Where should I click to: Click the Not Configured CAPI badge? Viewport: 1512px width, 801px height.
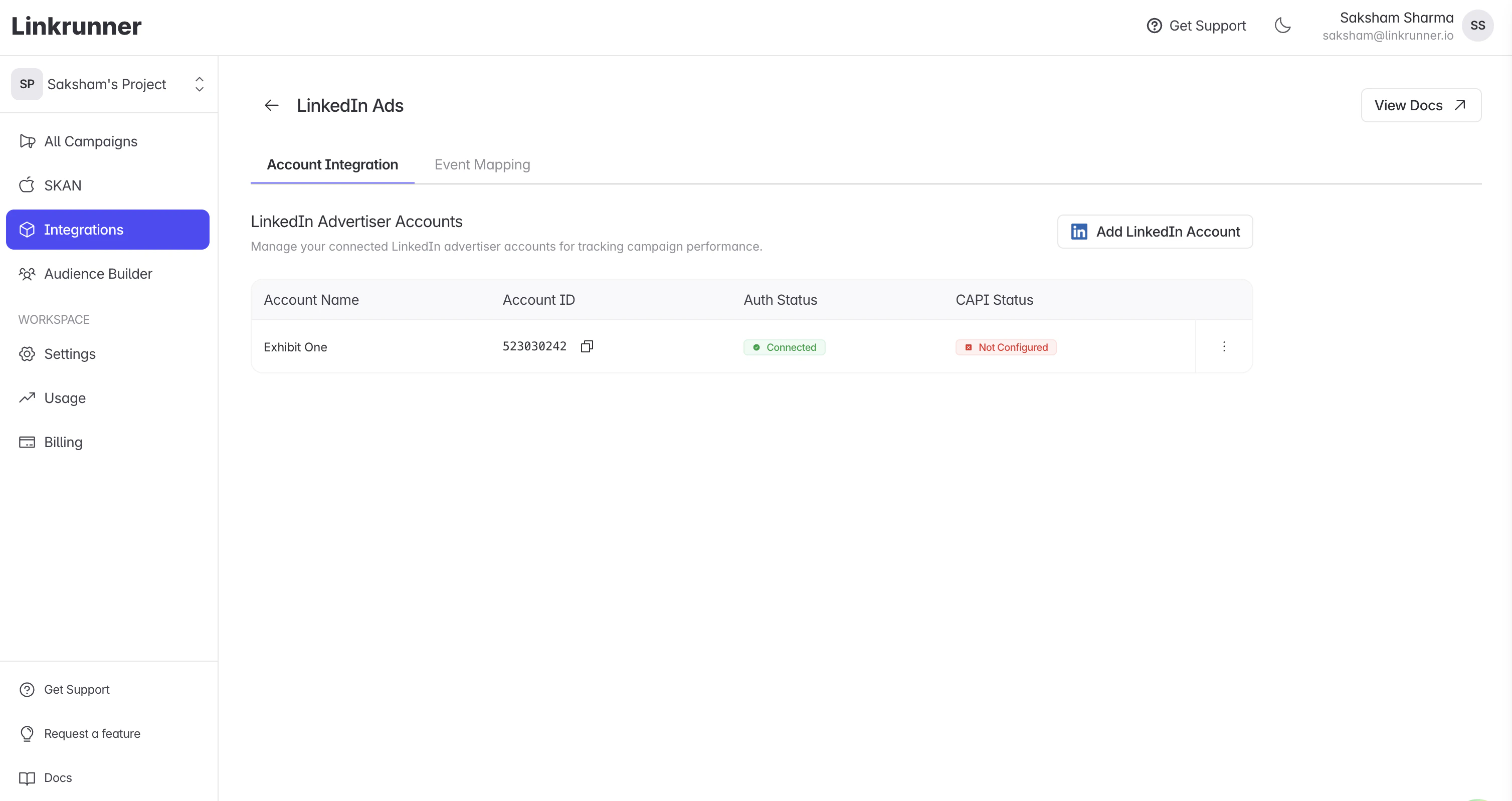pos(1006,347)
